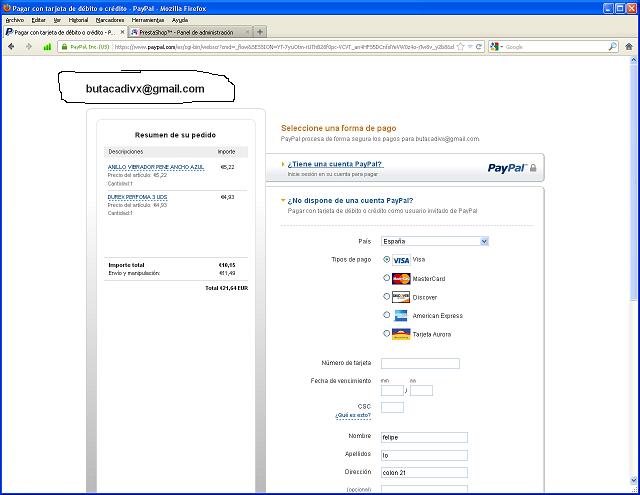This screenshot has width=640, height=495.
Task: Click the Dirección field containing colon 21
Action: tap(424, 473)
